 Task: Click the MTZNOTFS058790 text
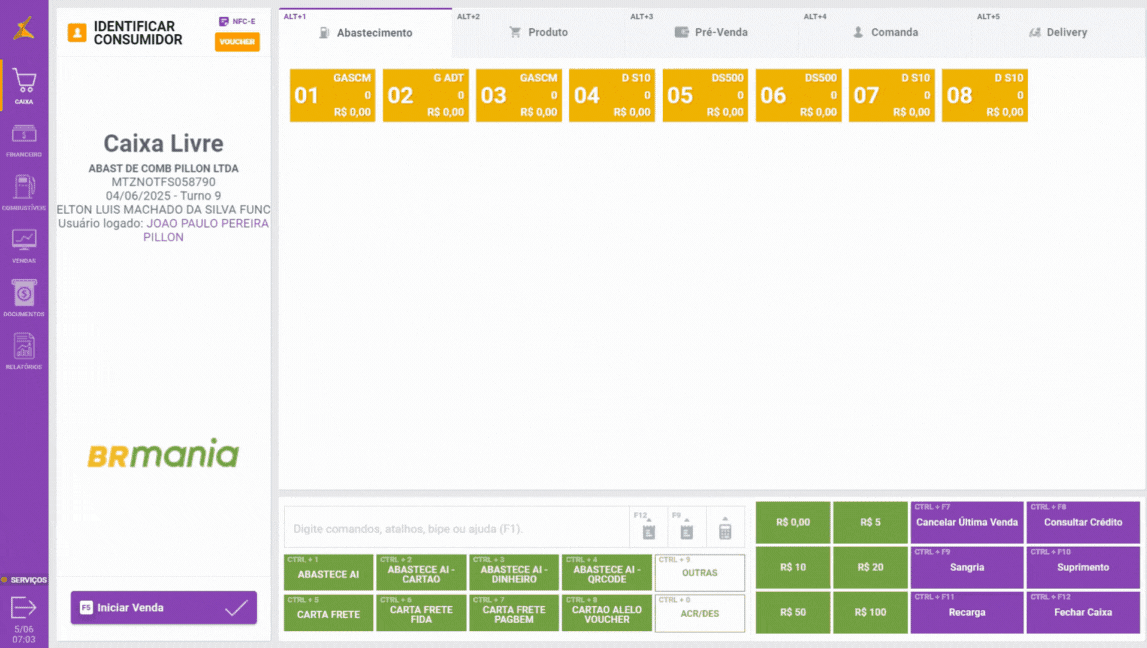[x=163, y=182]
